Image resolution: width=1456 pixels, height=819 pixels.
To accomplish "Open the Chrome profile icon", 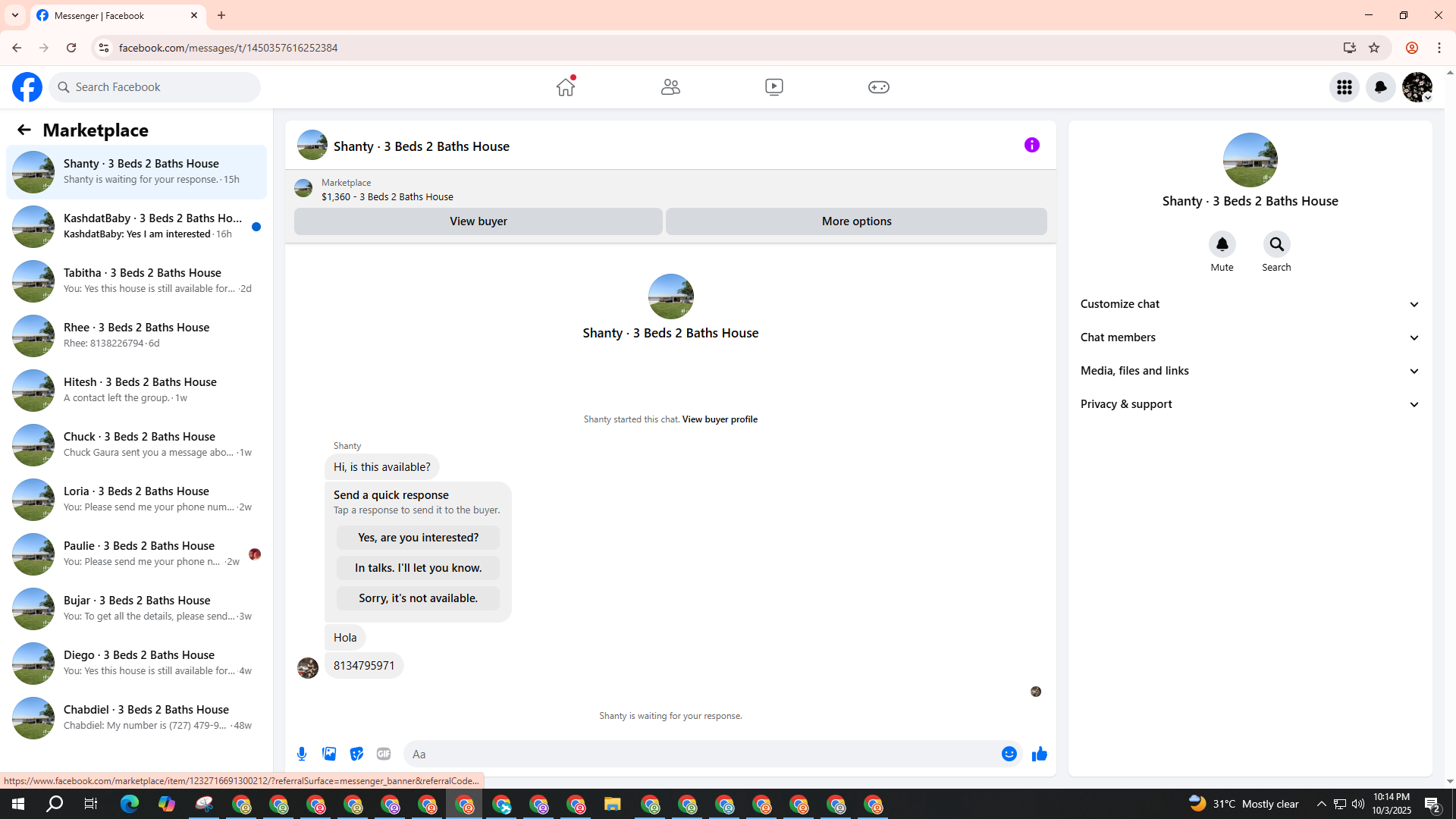I will tap(1412, 48).
